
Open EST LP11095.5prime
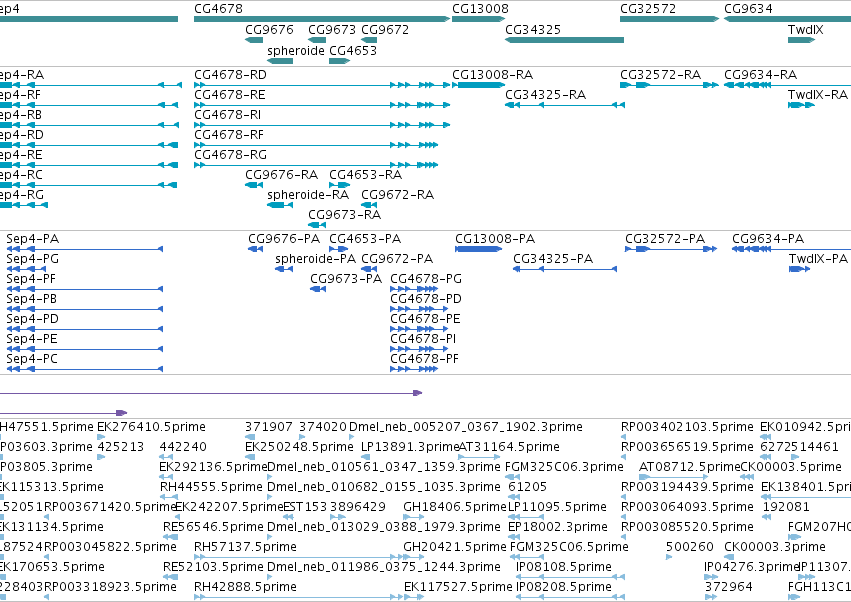pos(557,507)
